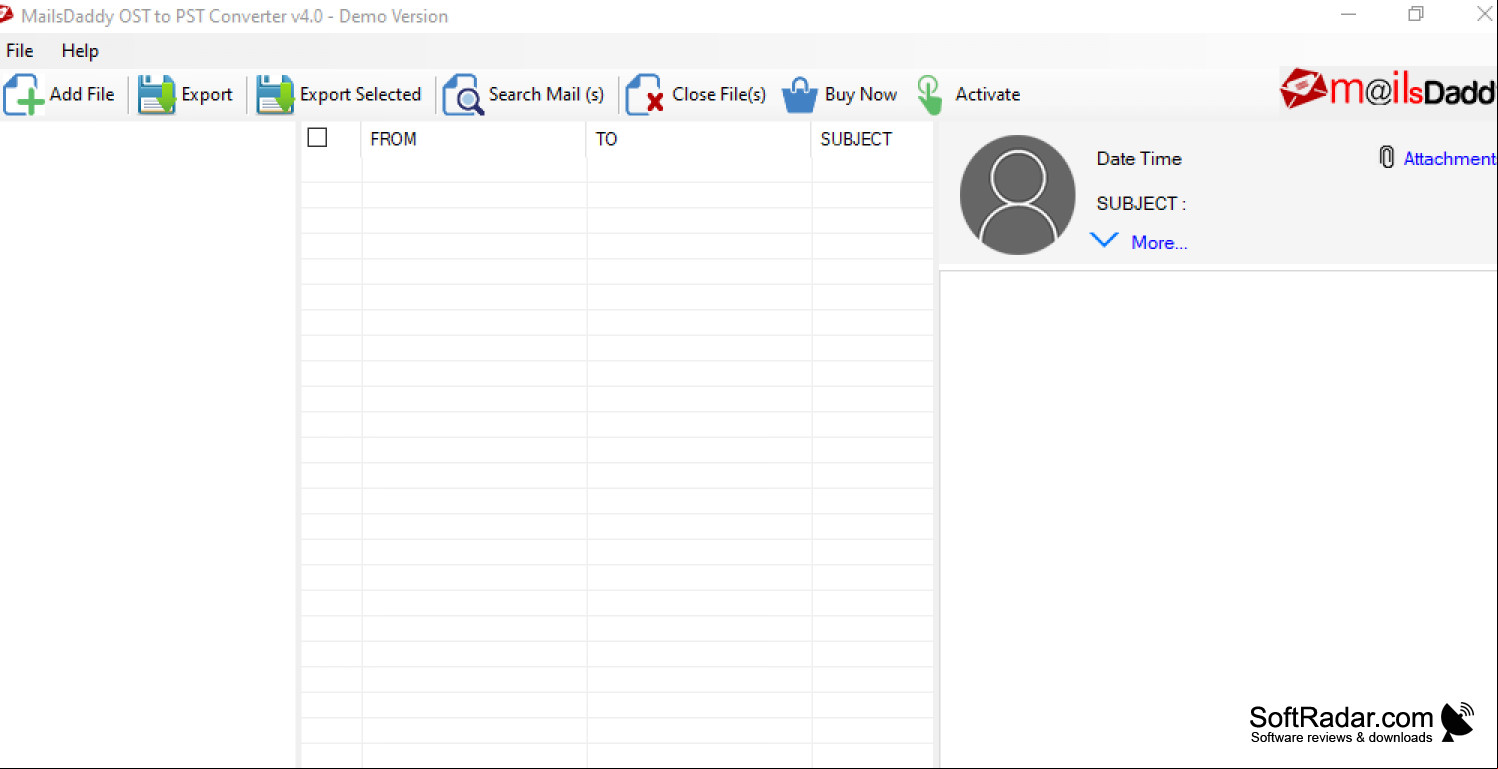Image resolution: width=1498 pixels, height=769 pixels.
Task: Click the MailsDaddy logo in toolbar
Action: tap(1388, 91)
